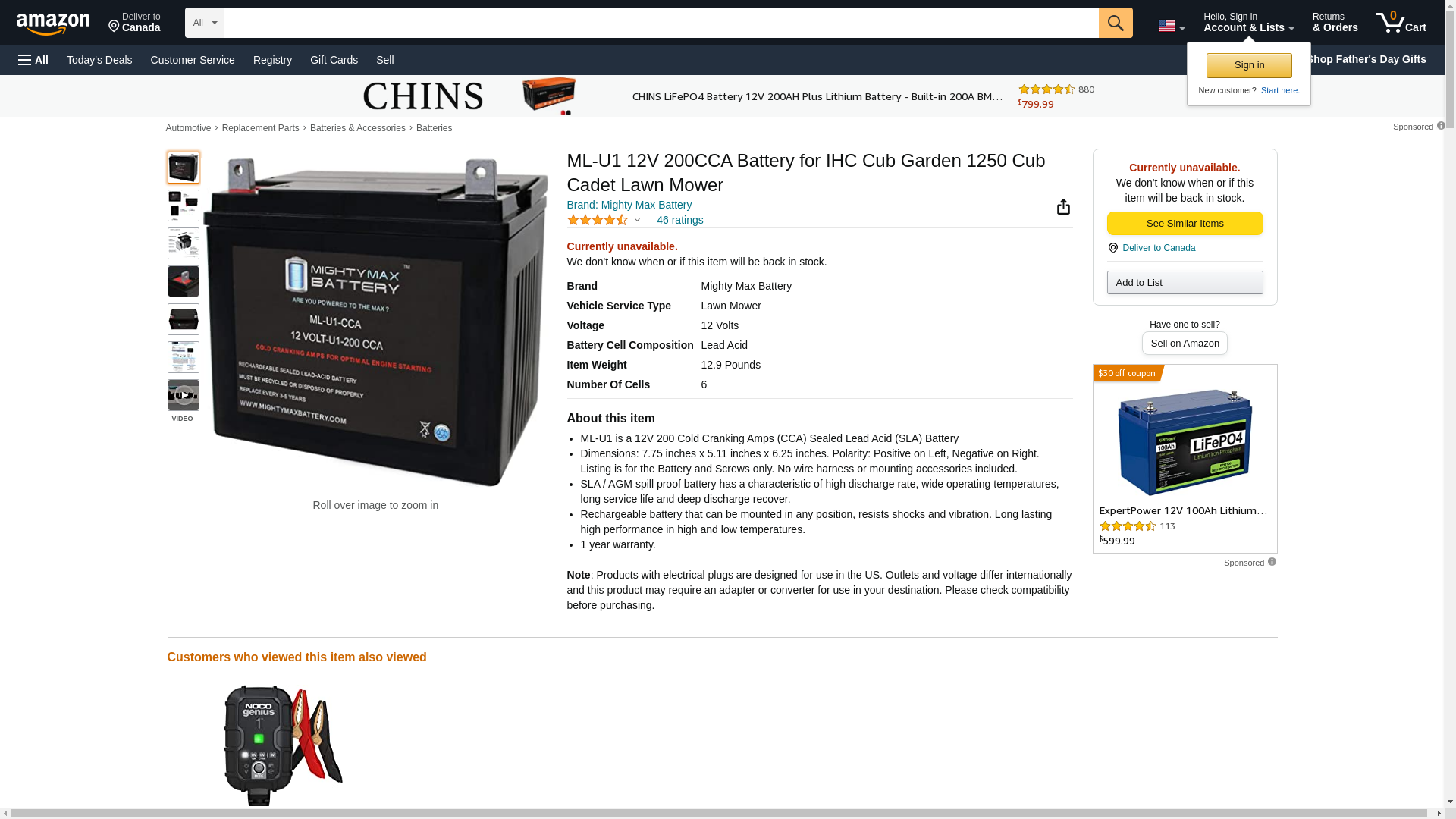Expand the star ratings breakdown chevron
Viewport: 1456px width, 819px height.
point(637,220)
